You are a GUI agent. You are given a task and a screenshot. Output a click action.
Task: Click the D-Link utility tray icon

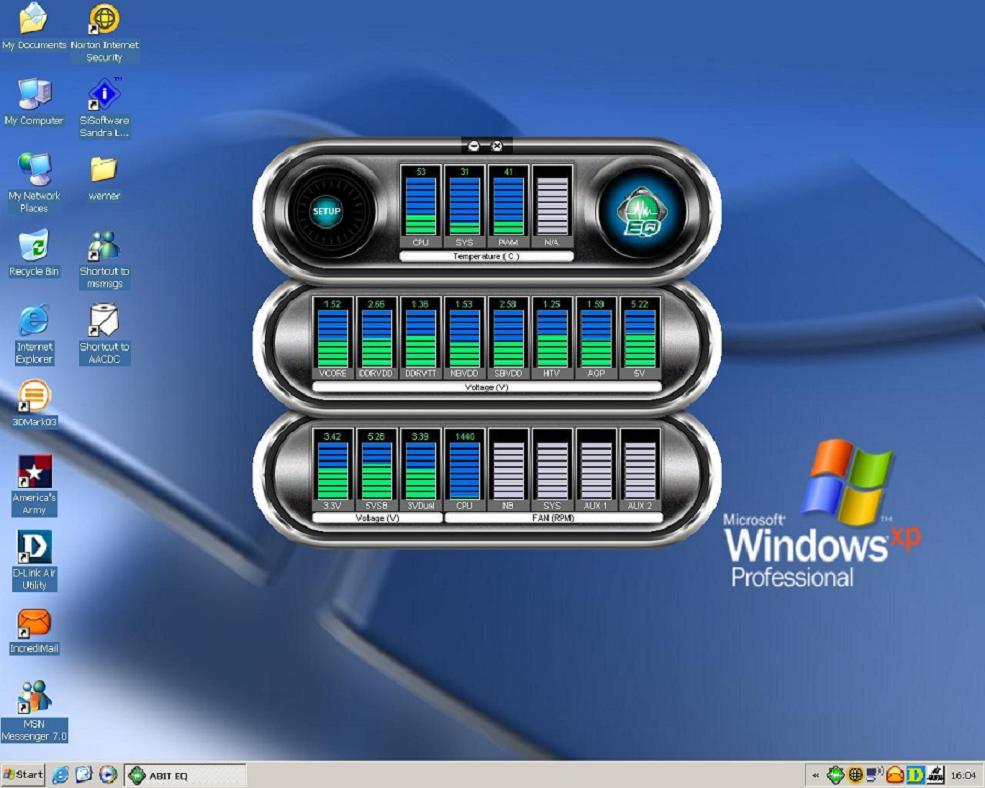(x=915, y=775)
